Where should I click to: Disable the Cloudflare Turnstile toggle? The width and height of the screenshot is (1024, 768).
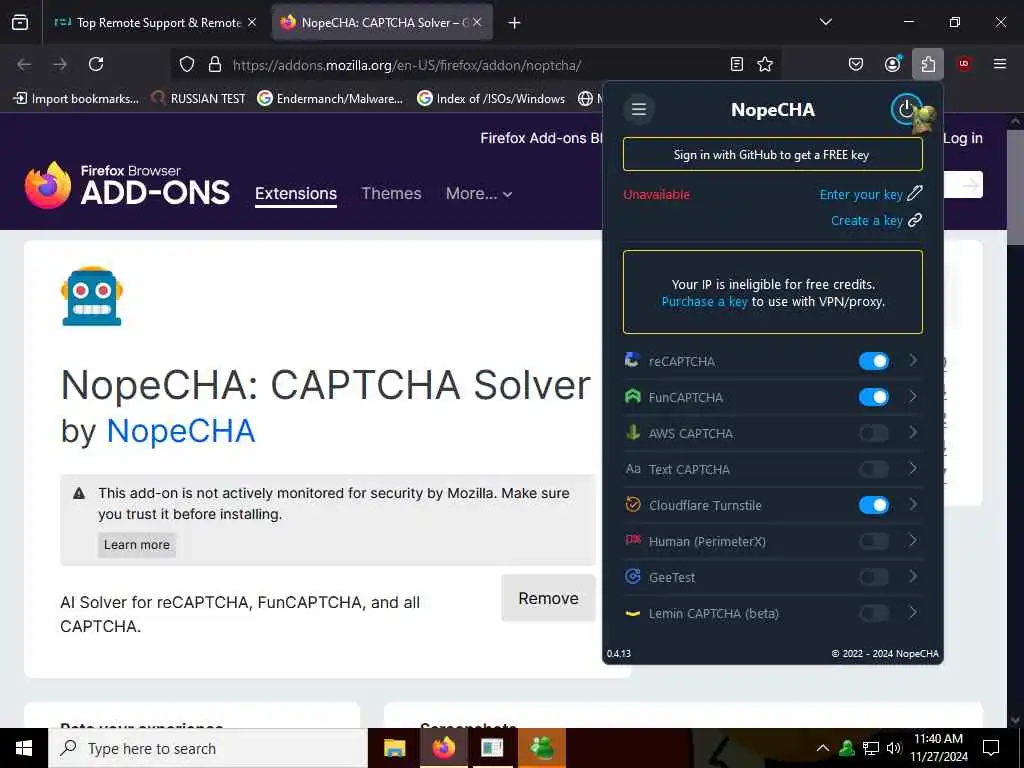pos(874,505)
